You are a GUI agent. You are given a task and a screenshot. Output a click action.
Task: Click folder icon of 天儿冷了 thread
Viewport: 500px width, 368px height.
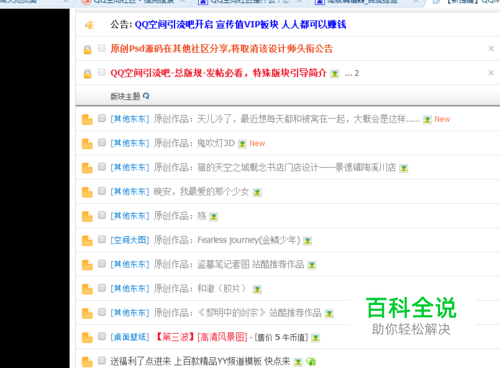click(x=87, y=119)
